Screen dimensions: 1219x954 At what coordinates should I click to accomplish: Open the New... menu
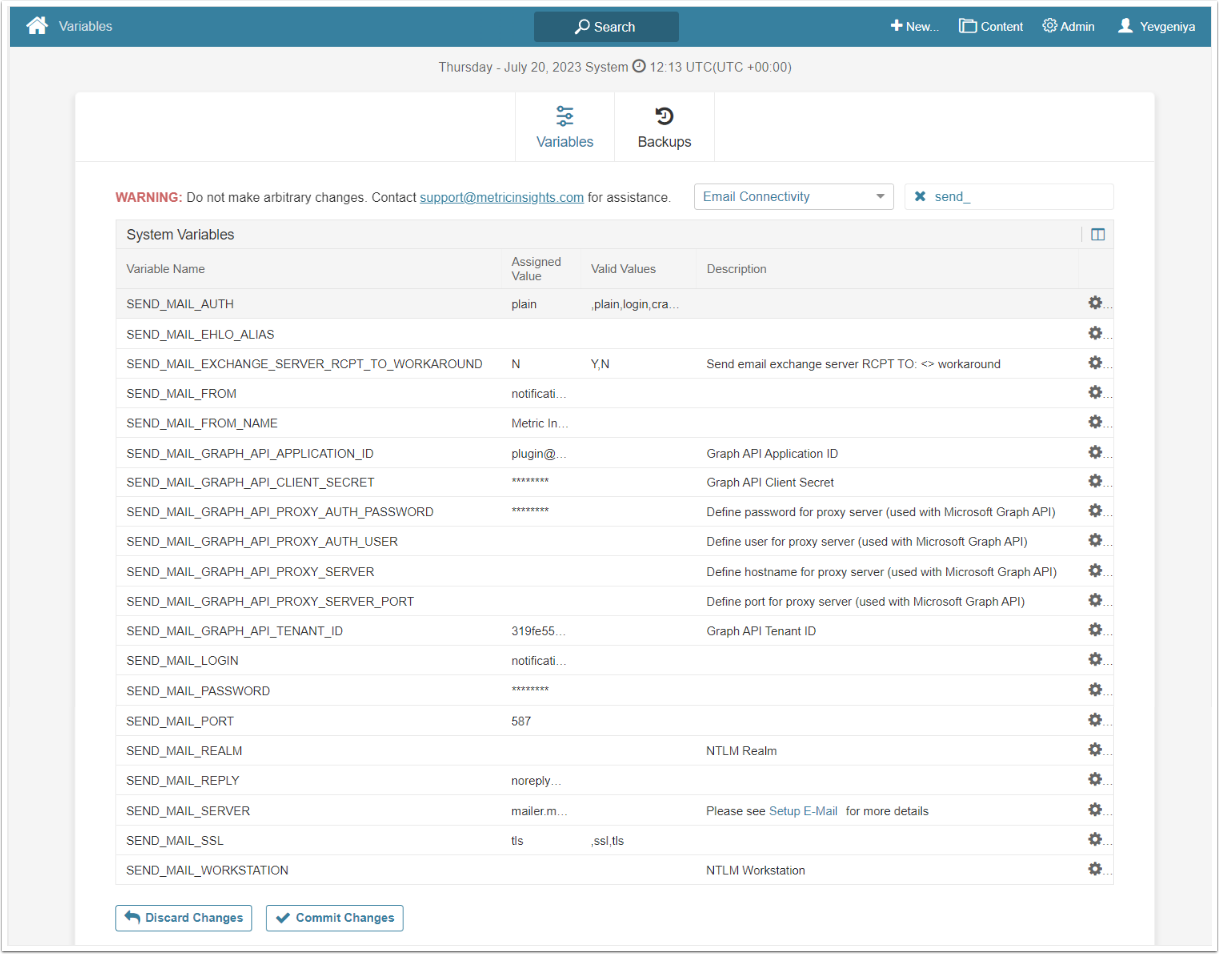click(914, 27)
